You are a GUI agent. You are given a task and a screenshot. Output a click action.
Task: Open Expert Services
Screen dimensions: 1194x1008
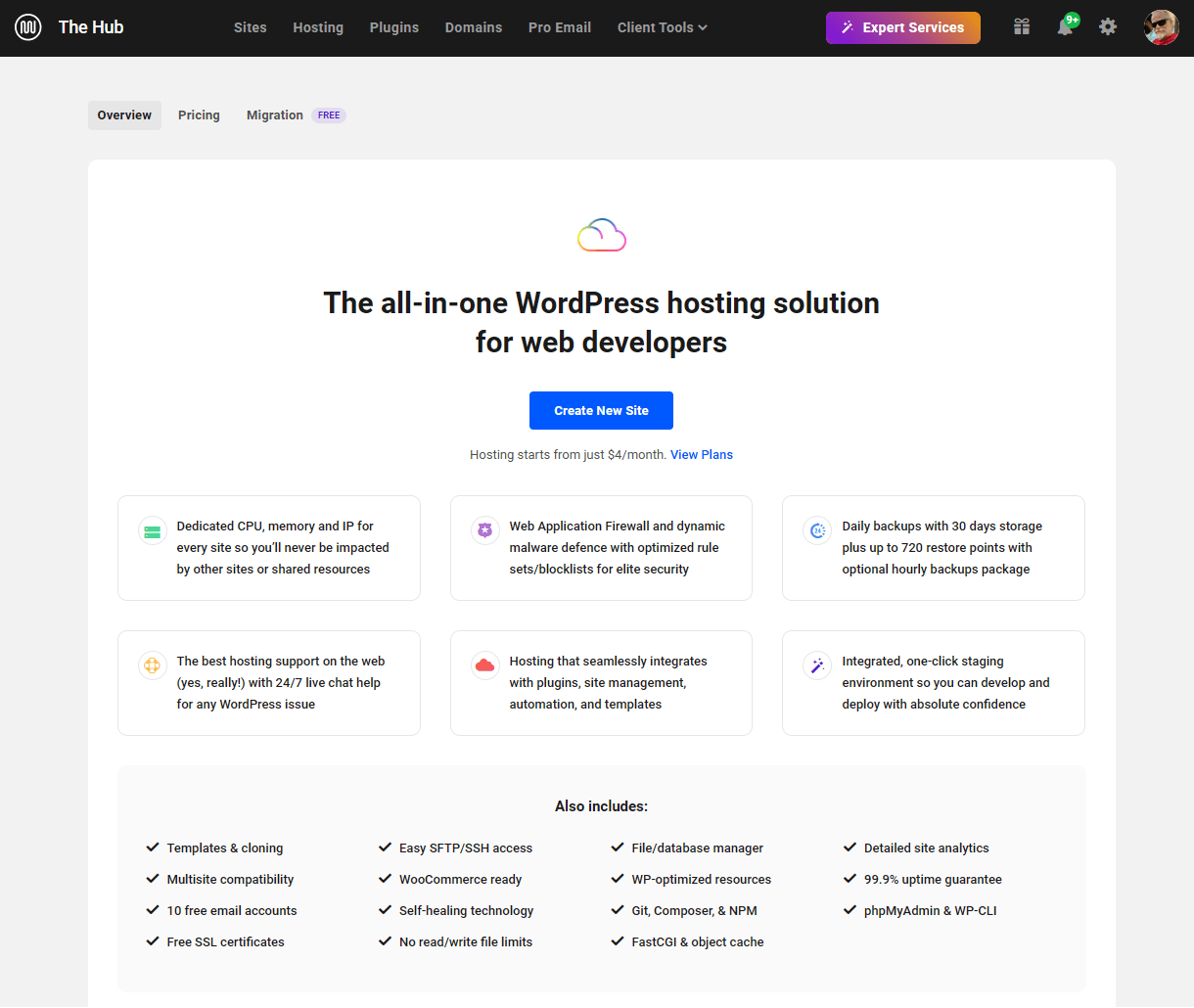pos(902,27)
